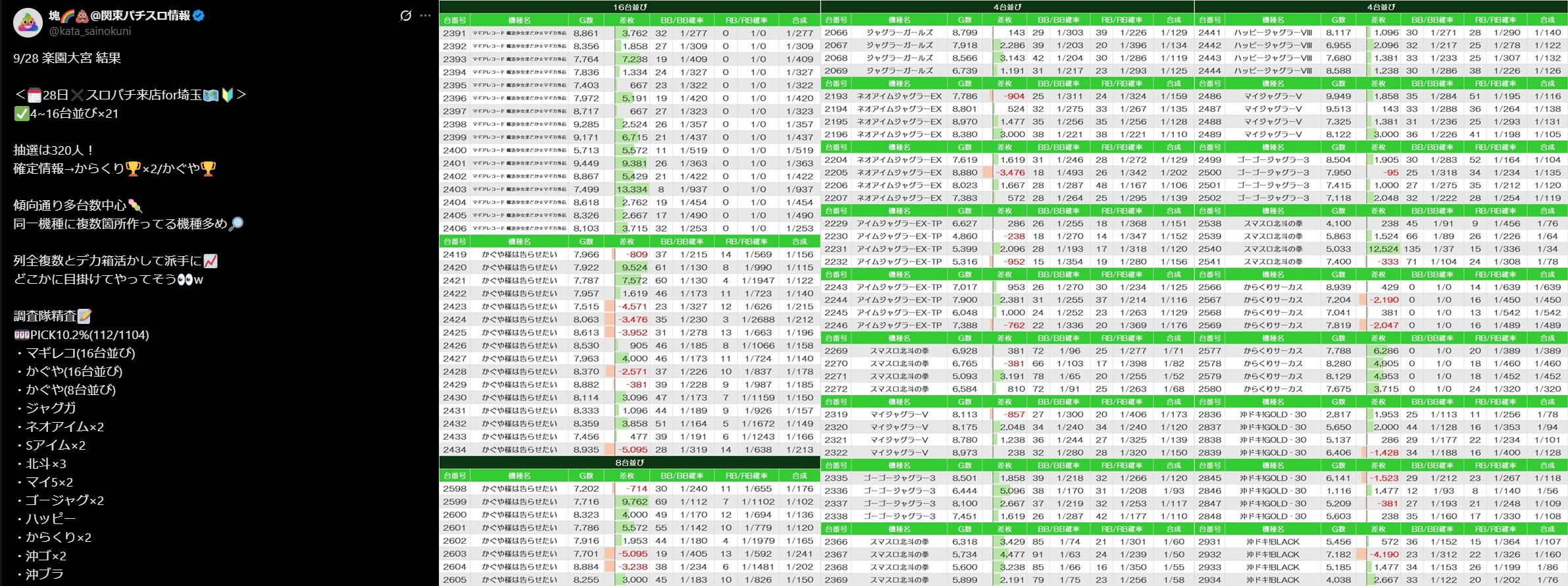Open the three-dot more options menu
The width and height of the screenshot is (1568, 586).
[x=426, y=16]
